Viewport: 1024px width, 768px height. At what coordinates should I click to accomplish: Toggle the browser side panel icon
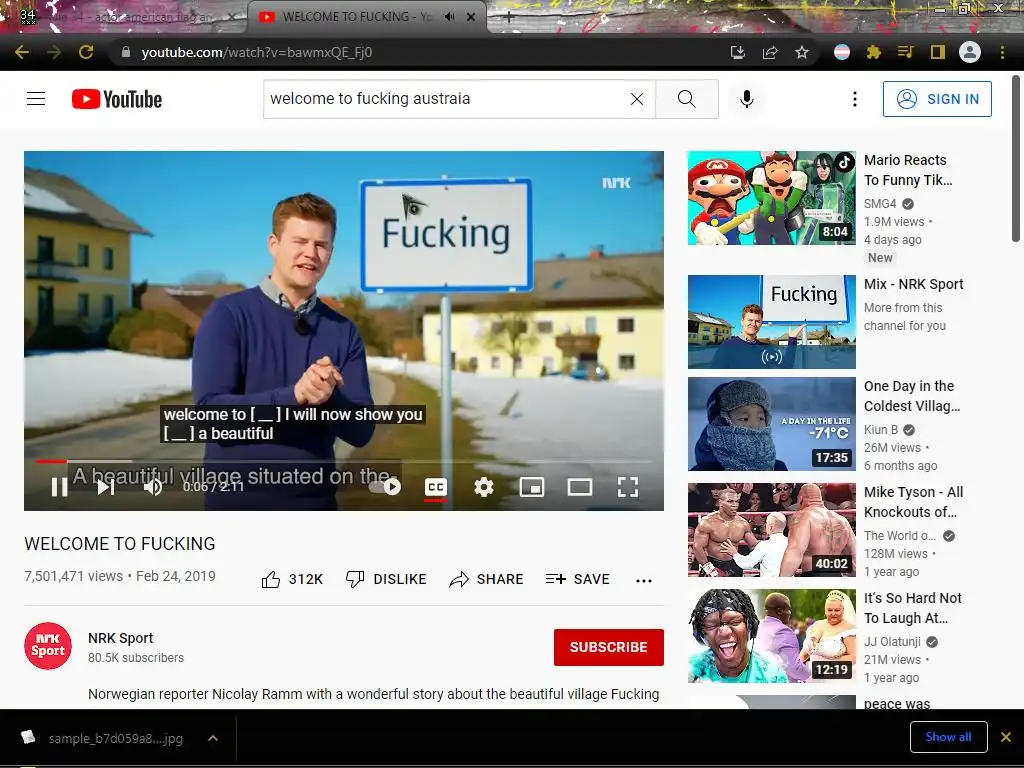tap(938, 52)
